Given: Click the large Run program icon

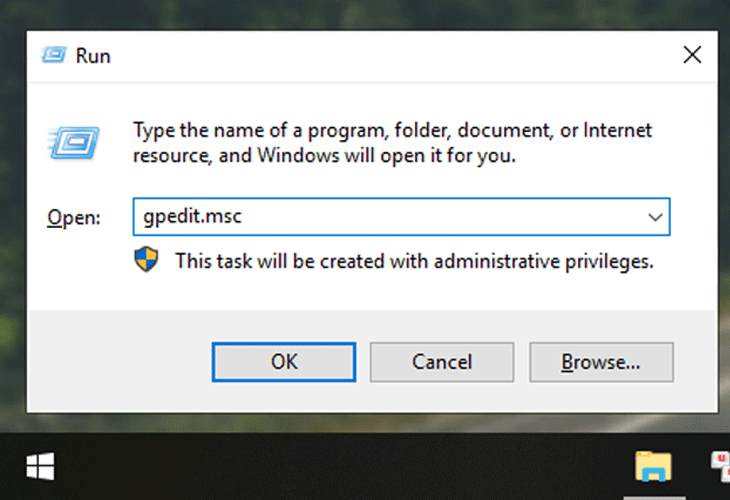Looking at the screenshot, I should coord(74,143).
